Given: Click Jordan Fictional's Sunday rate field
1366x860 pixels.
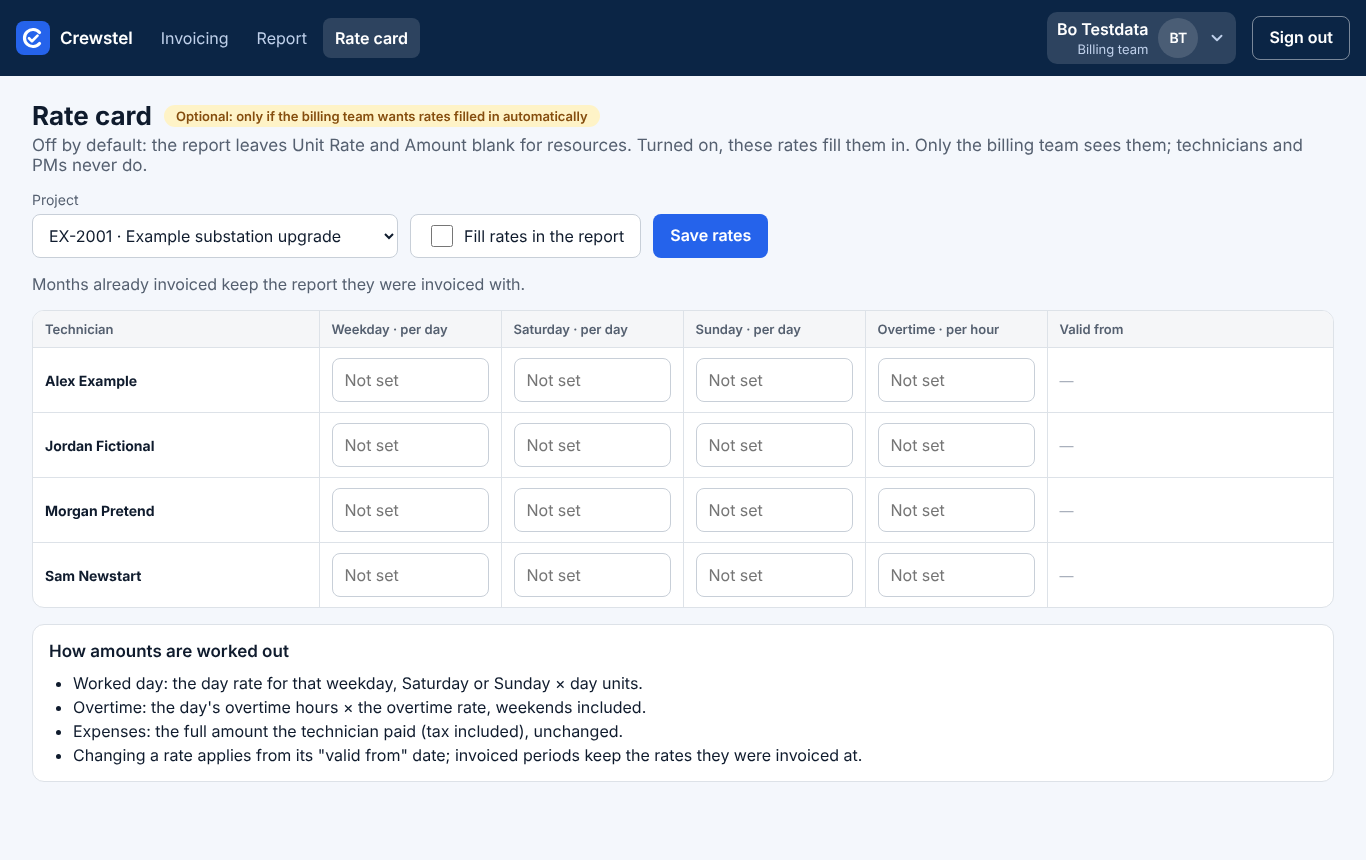Looking at the screenshot, I should 774,445.
